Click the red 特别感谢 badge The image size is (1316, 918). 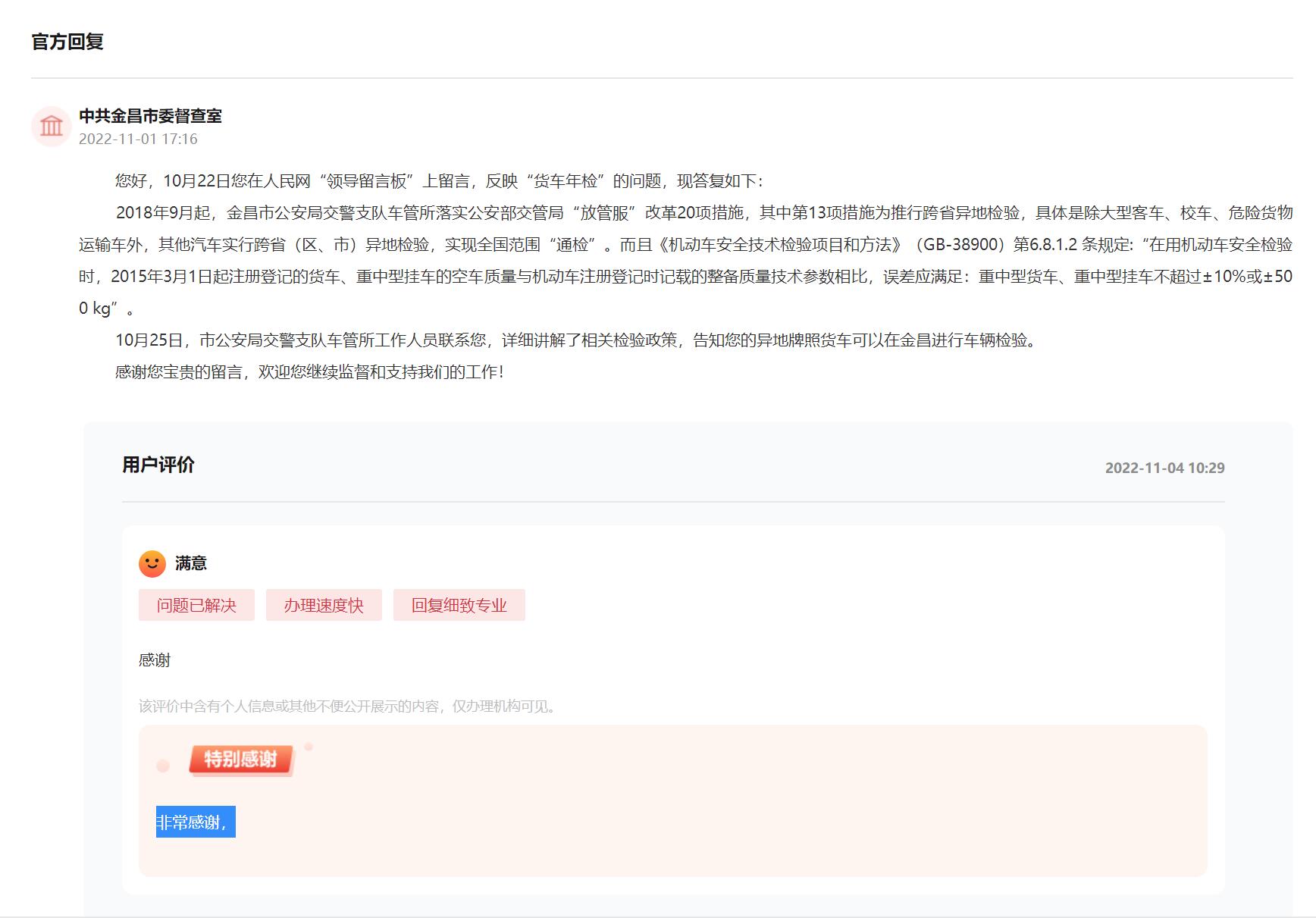coord(240,759)
